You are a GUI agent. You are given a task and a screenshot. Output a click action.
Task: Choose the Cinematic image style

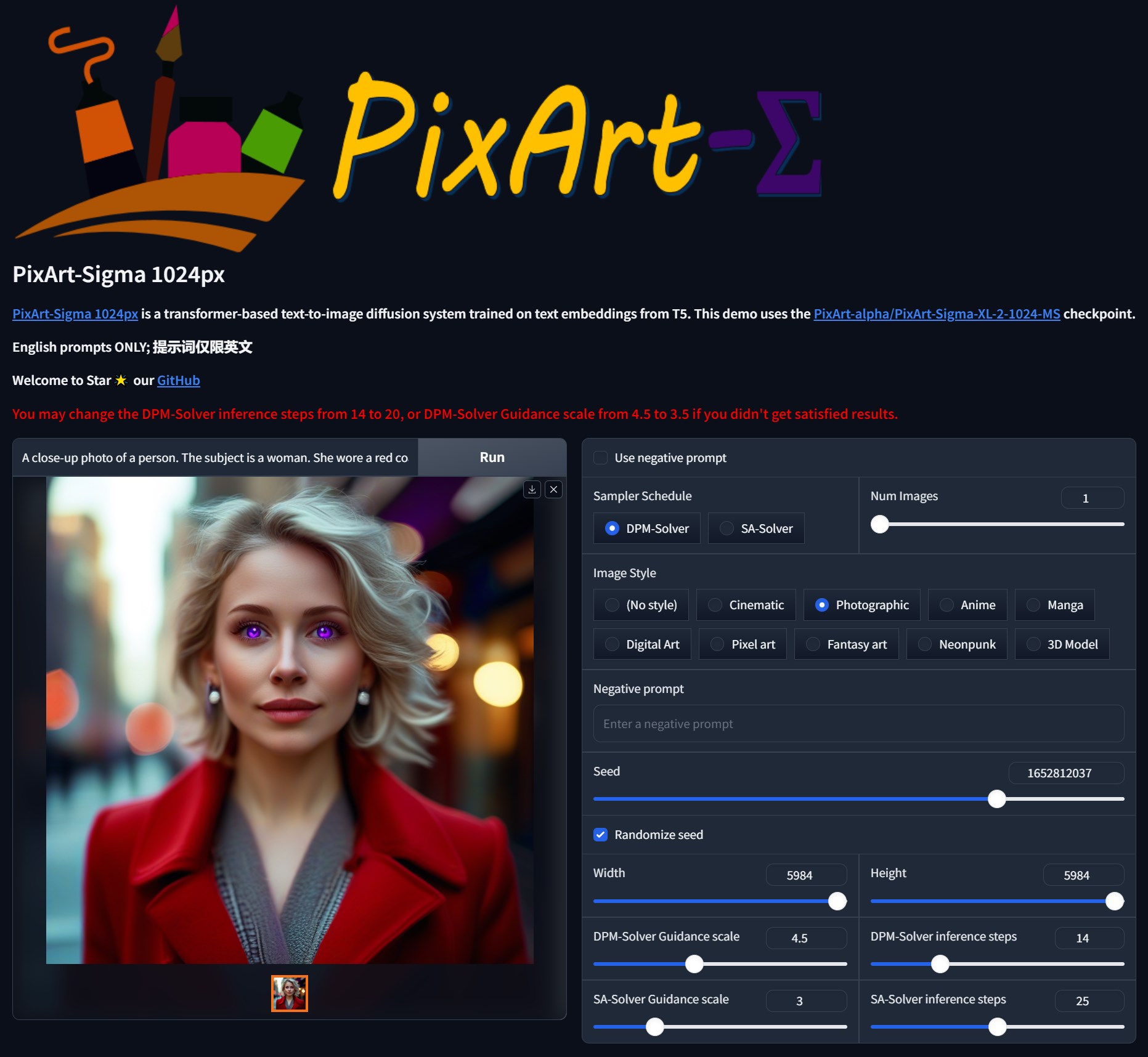point(746,605)
